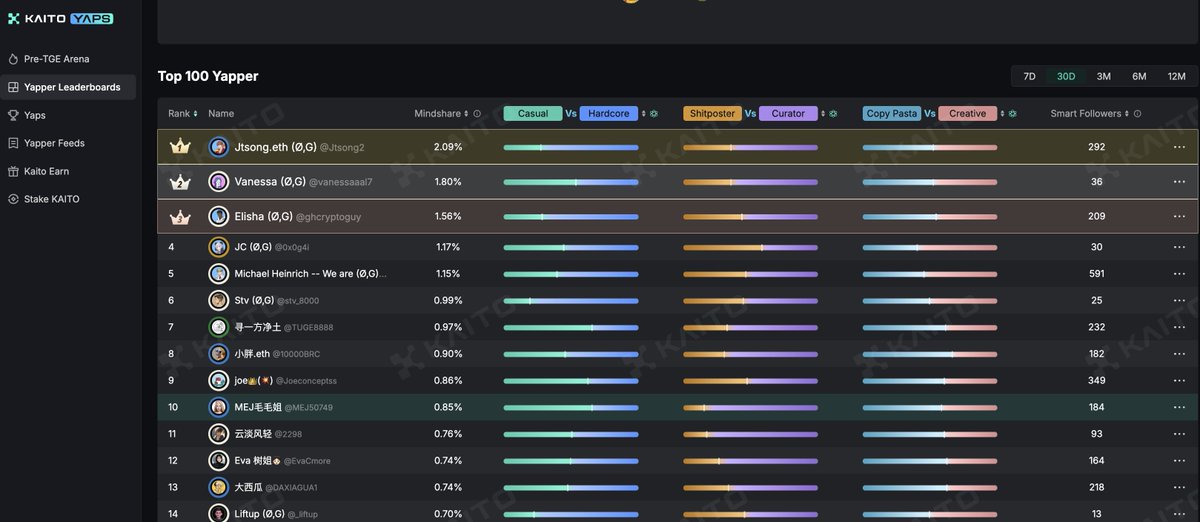
Task: Select the 7D time range tab
Action: pos(1029,76)
